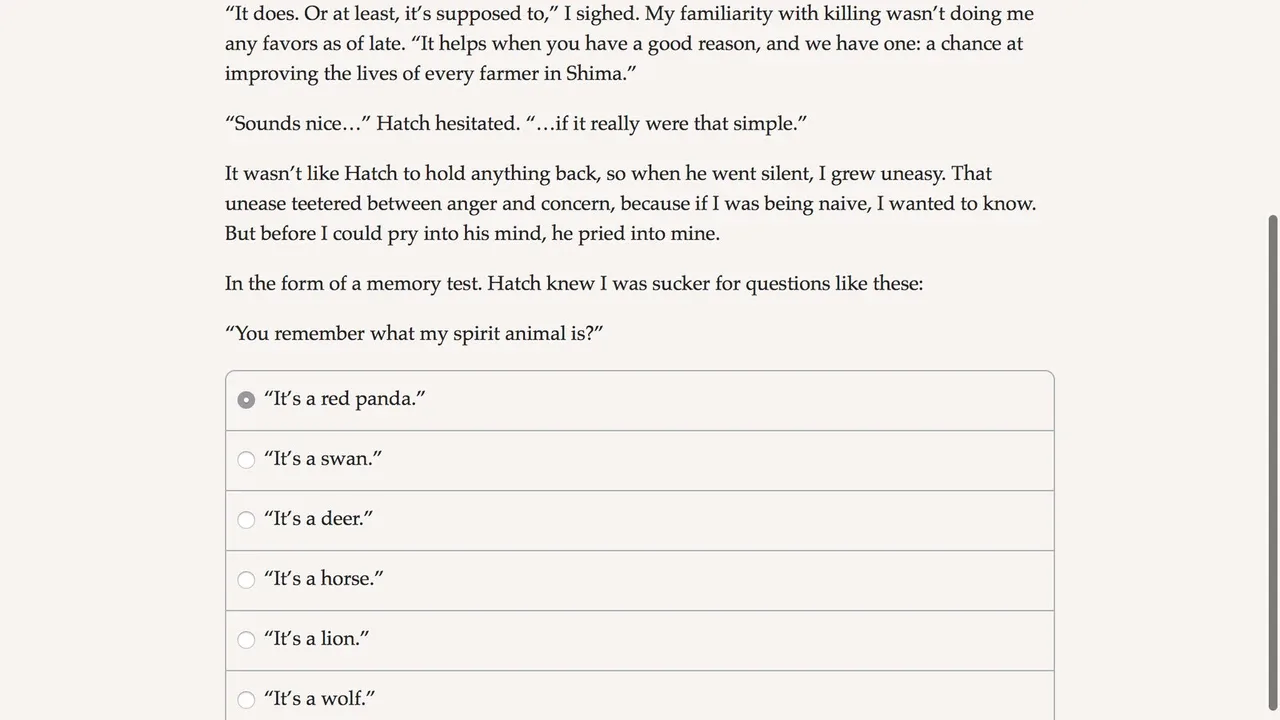Viewport: 1280px width, 720px height.
Task: Pick the "It's a deer." radio option
Action: coord(246,520)
